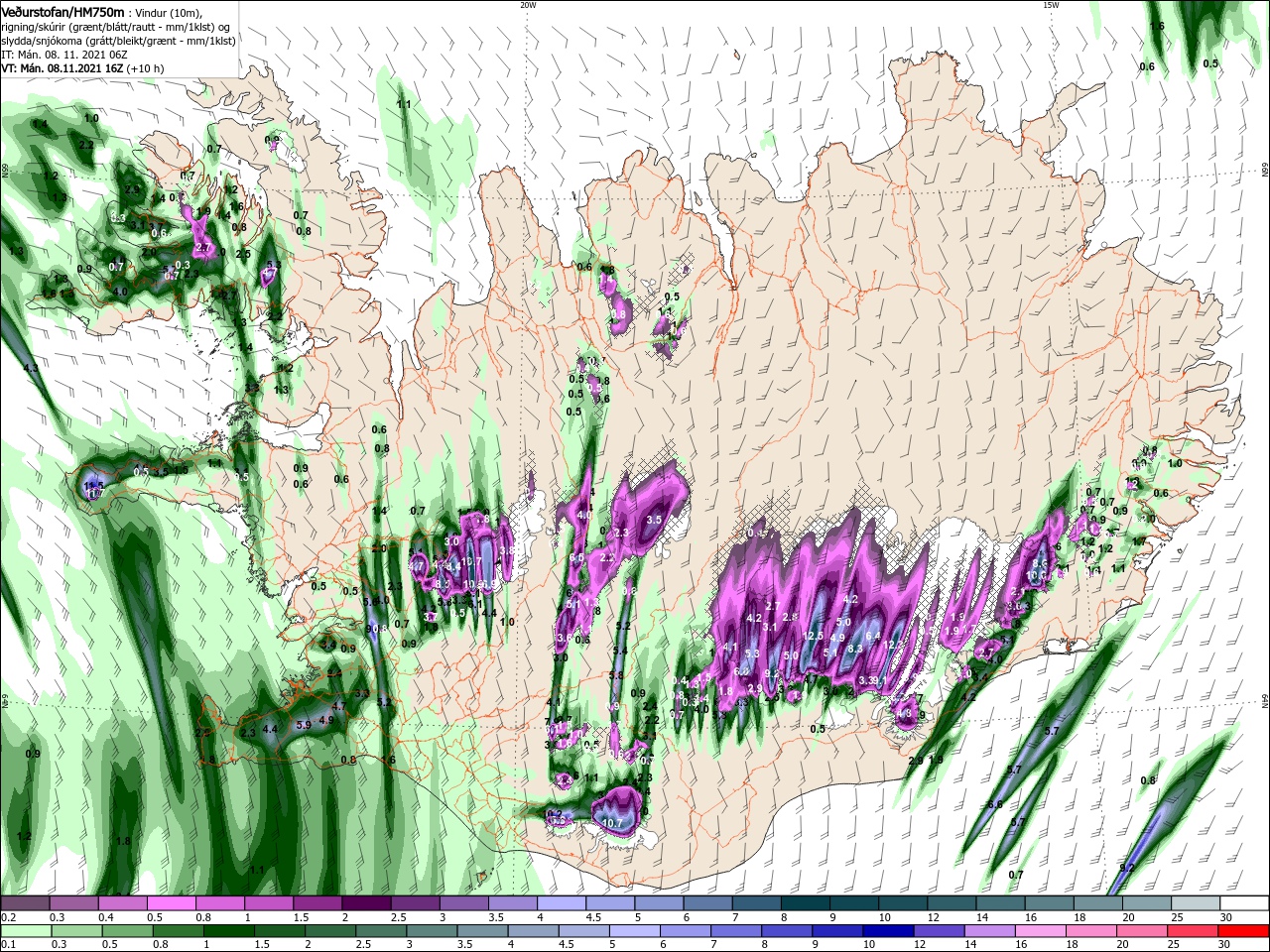Screen dimensions: 1270x952
Task: Pick darkest purple upper swatch between 2 and 2.5
Action: tap(366, 903)
